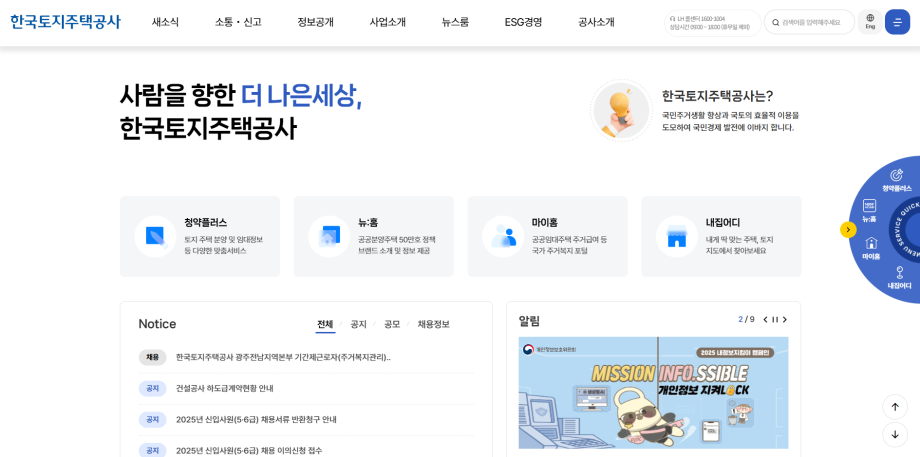Select the 채용정보 notice tab
This screenshot has width=920, height=457.
tap(434, 324)
